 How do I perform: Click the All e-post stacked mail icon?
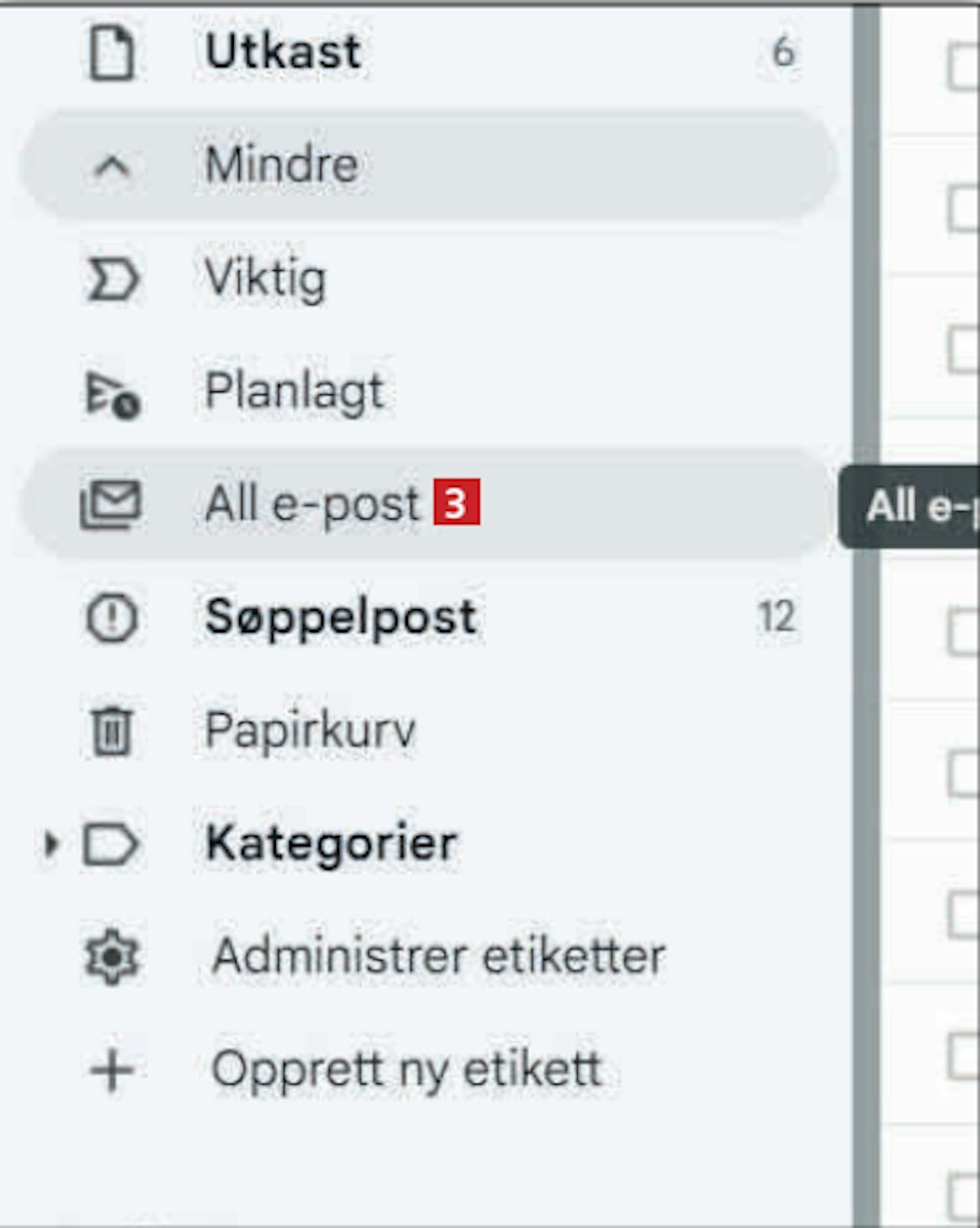click(x=111, y=504)
